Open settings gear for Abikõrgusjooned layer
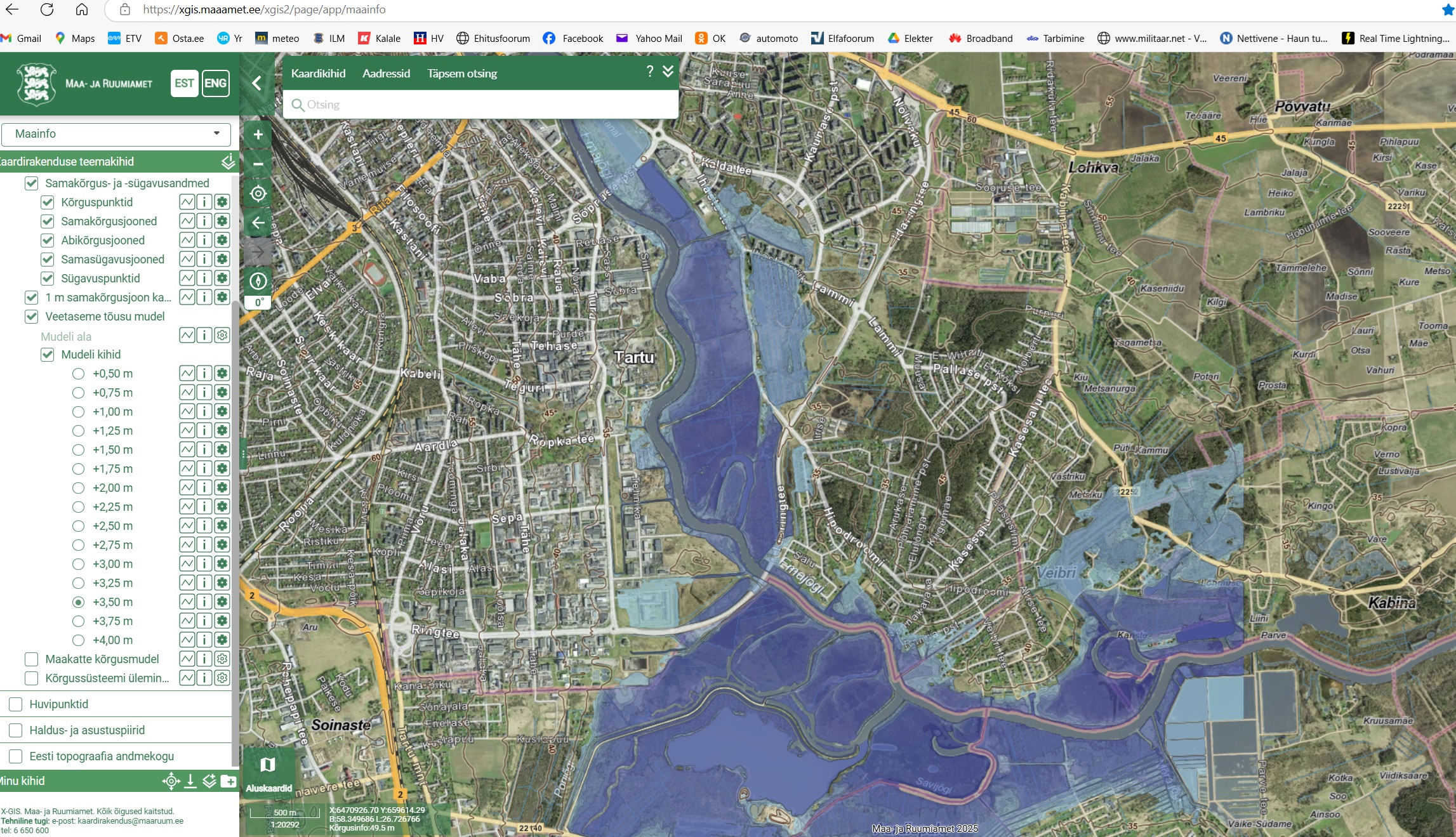The height and width of the screenshot is (837, 1456). click(x=222, y=241)
